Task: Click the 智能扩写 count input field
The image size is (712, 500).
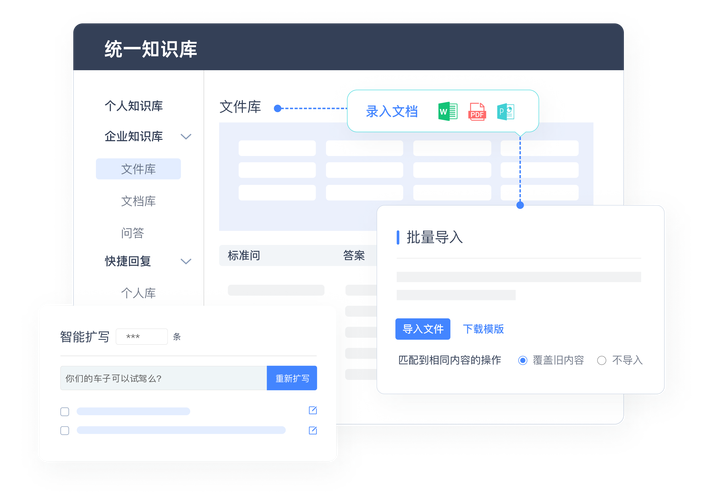Action: click(142, 337)
